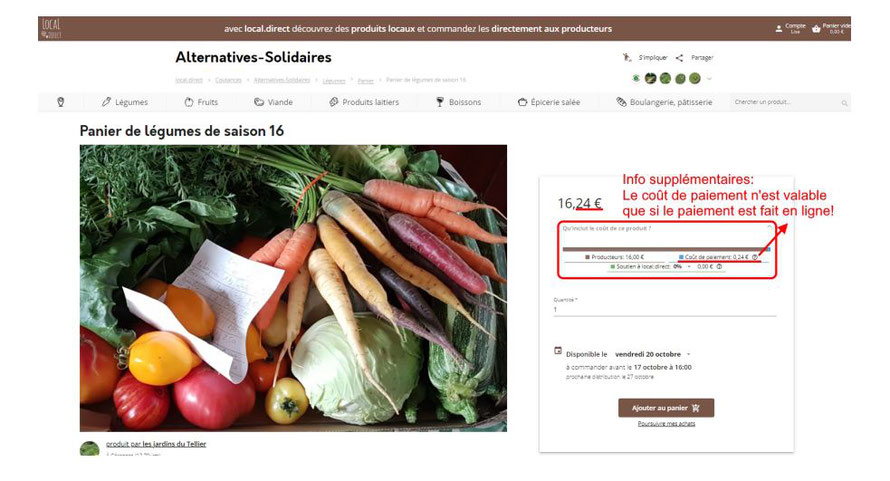Click help icon next to Coût de paiement
This screenshot has height=481, width=890.
click(755, 257)
